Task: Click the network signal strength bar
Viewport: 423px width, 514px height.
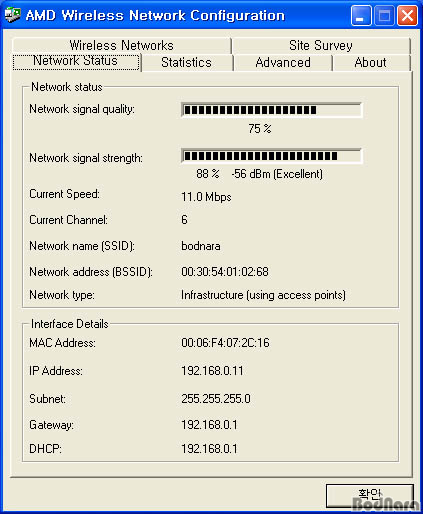Action: (271, 156)
